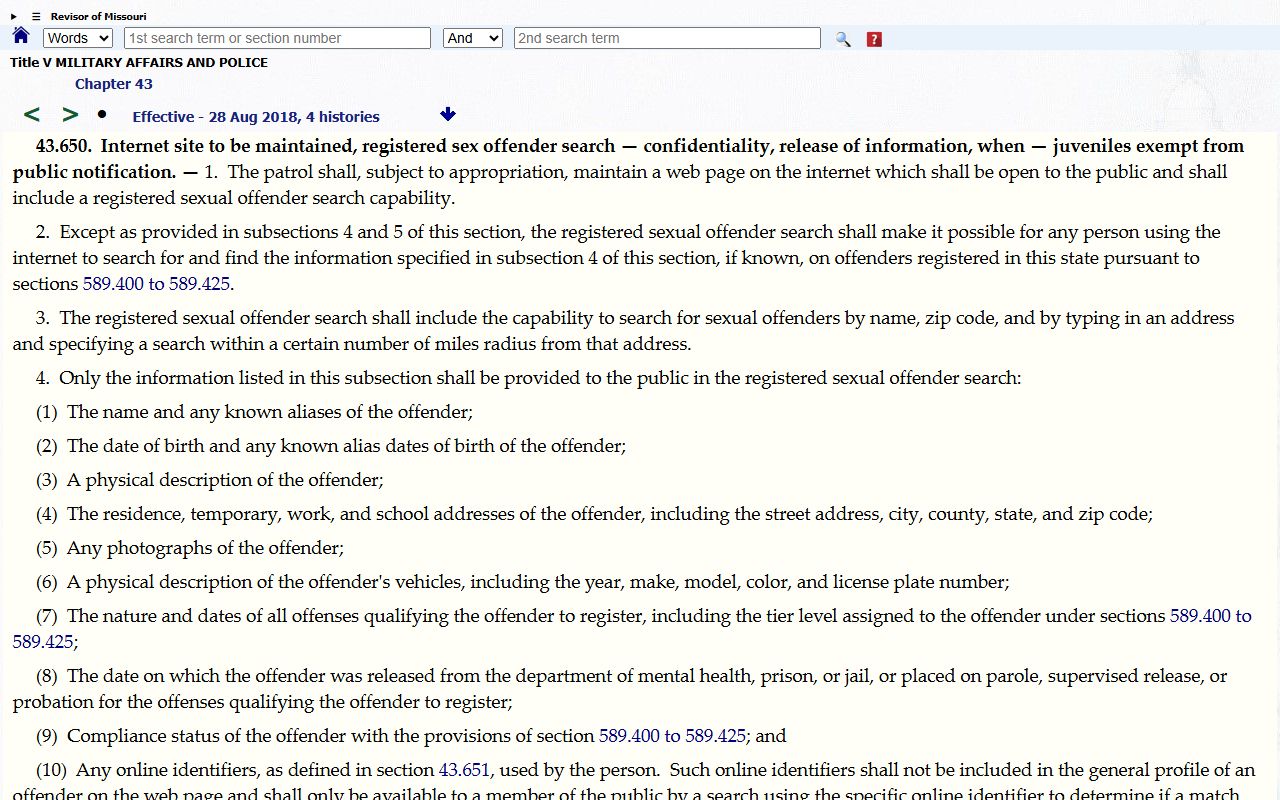Click item (5) Any photographs of the offender
Image resolution: width=1280 pixels, height=800 pixels.
click(190, 548)
